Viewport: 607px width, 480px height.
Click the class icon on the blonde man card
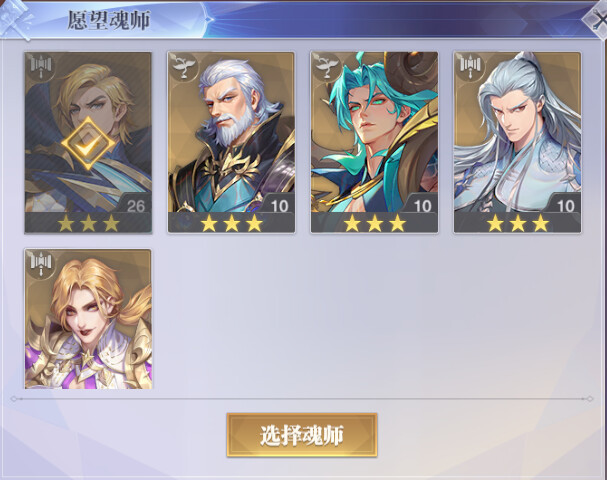[41, 66]
